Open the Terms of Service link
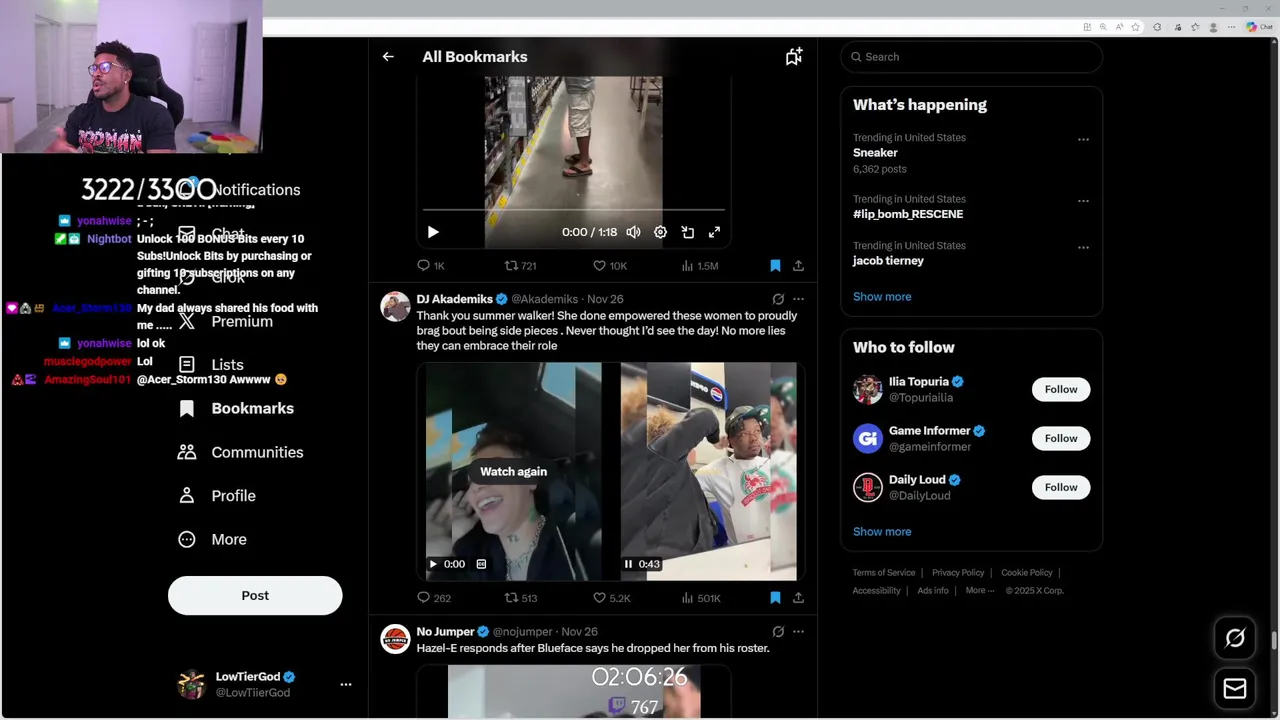Image resolution: width=1280 pixels, height=720 pixels. 884,573
